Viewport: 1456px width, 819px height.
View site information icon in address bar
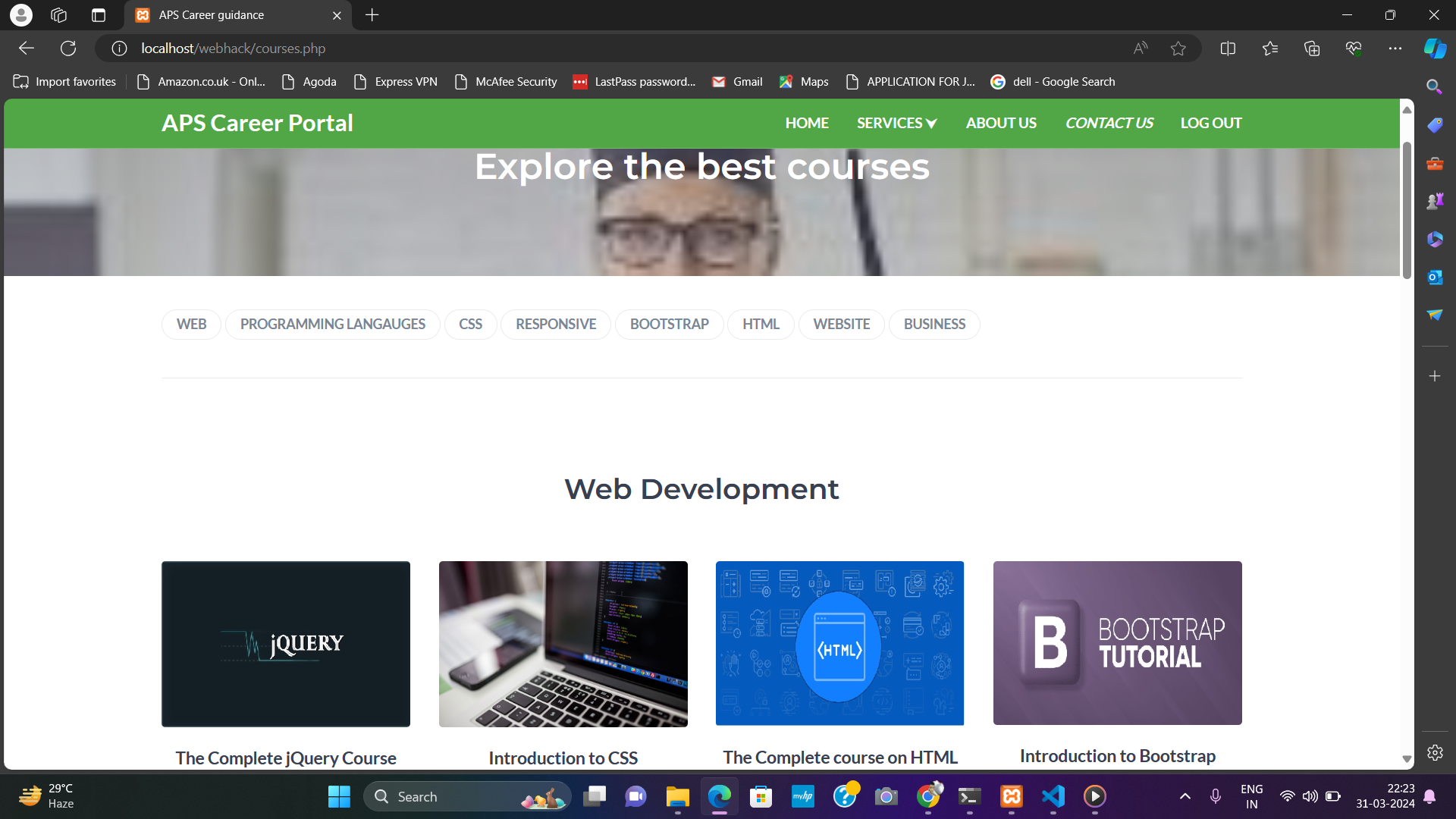tap(119, 49)
